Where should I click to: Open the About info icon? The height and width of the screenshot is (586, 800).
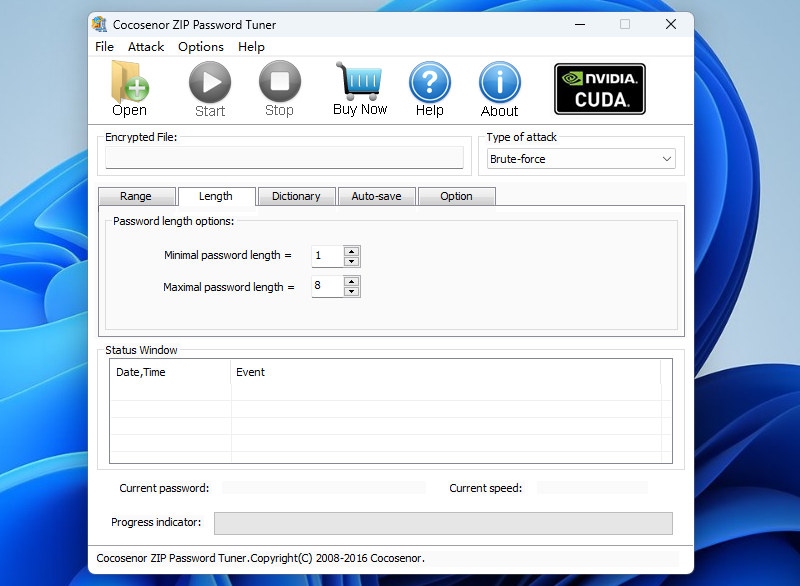[x=499, y=82]
